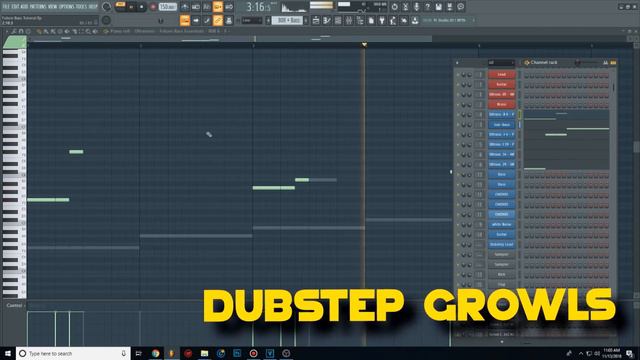
Task: Open the piano roll wrench Tools icon
Action: click(x=14, y=31)
